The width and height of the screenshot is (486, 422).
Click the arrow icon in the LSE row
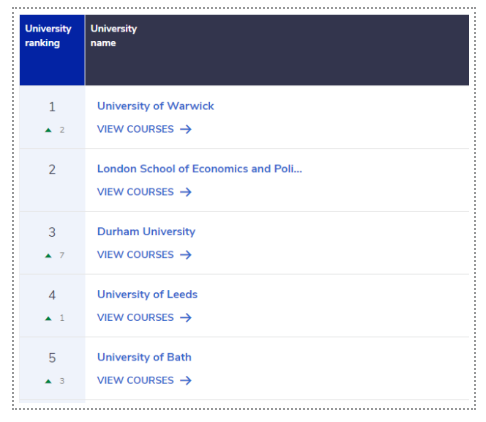click(186, 192)
